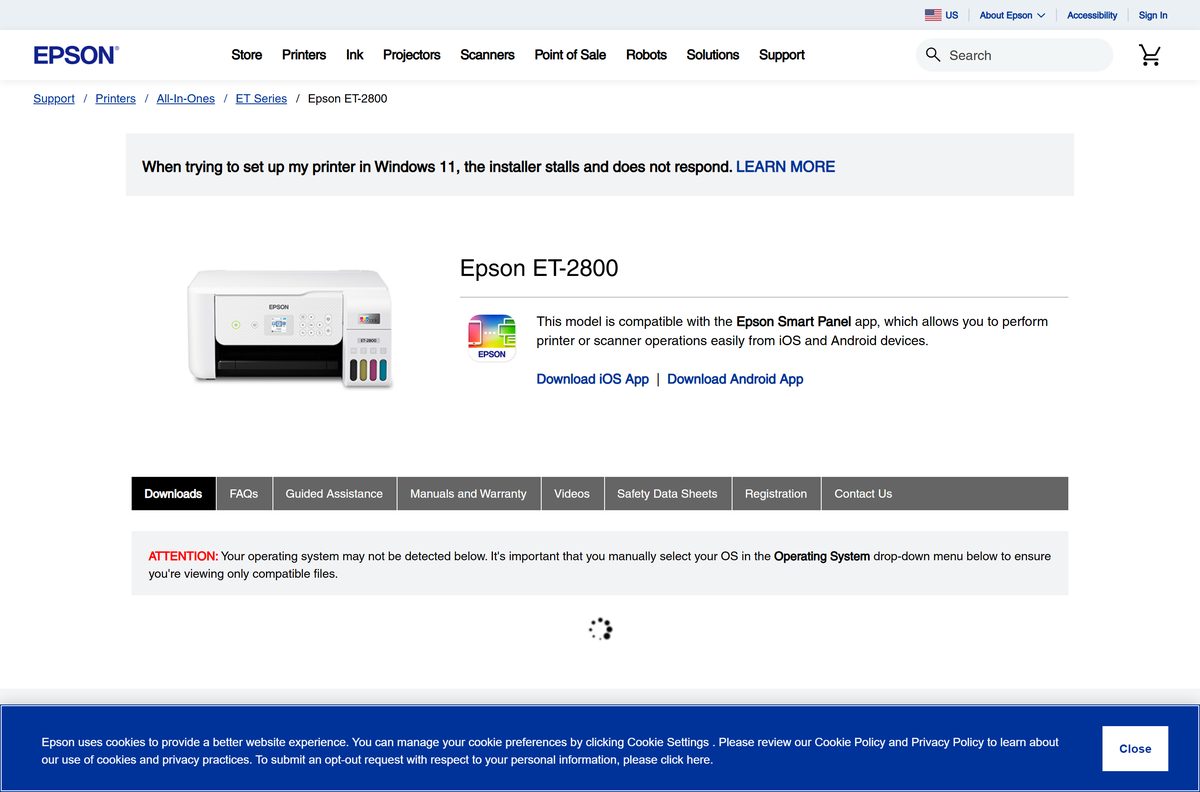The height and width of the screenshot is (792, 1200).
Task: Click Download iOS App link
Action: coord(593,379)
